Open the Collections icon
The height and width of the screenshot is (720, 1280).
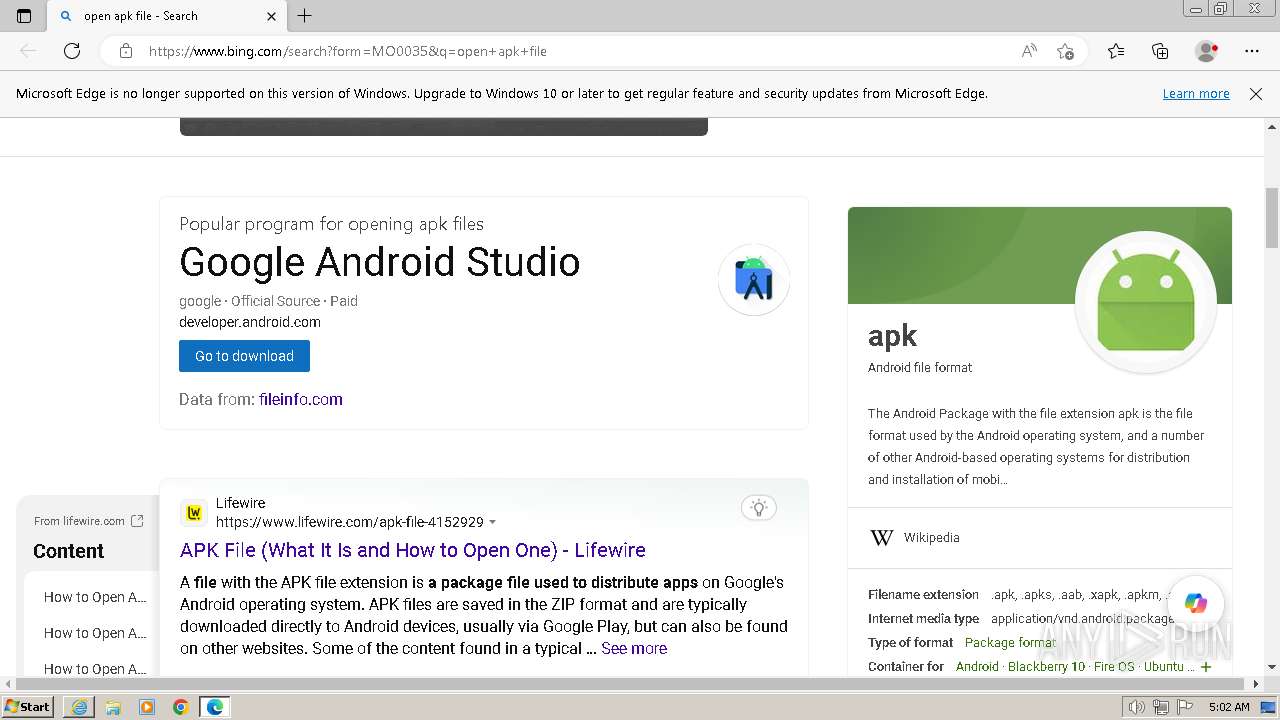click(x=1160, y=51)
